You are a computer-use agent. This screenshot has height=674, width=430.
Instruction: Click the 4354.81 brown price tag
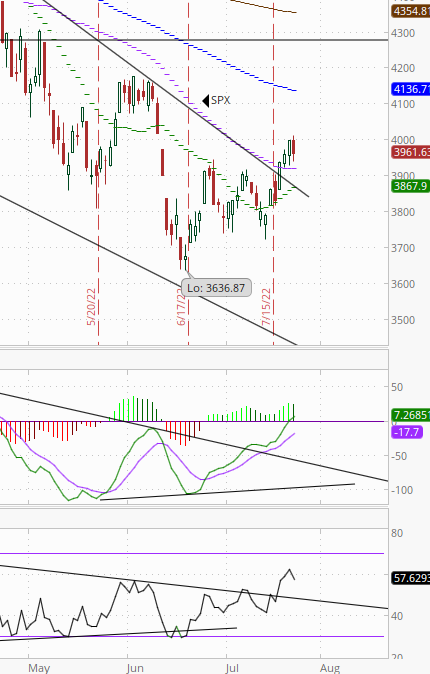click(x=411, y=11)
